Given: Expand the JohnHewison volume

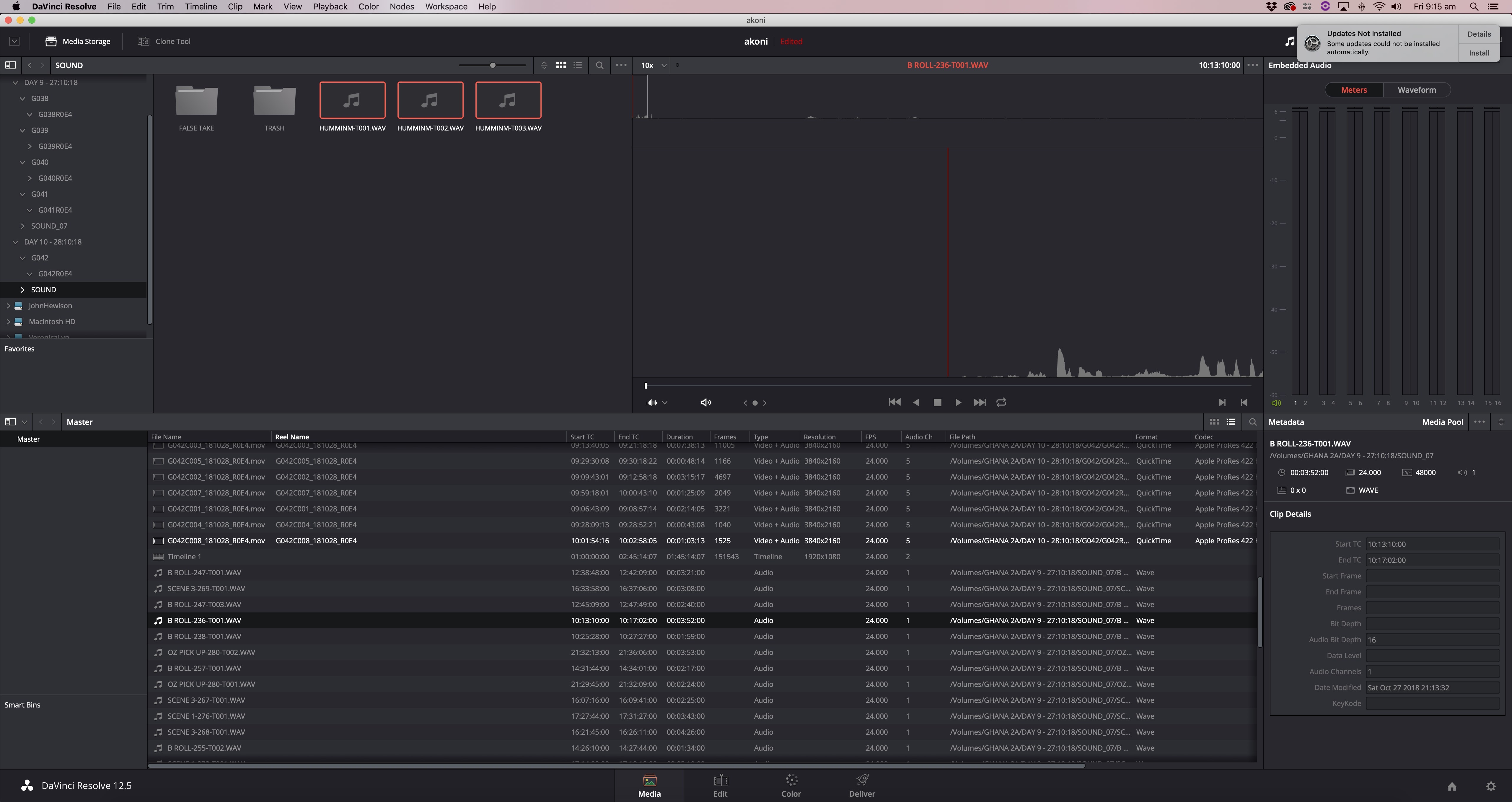Looking at the screenshot, I should pyautogui.click(x=8, y=306).
